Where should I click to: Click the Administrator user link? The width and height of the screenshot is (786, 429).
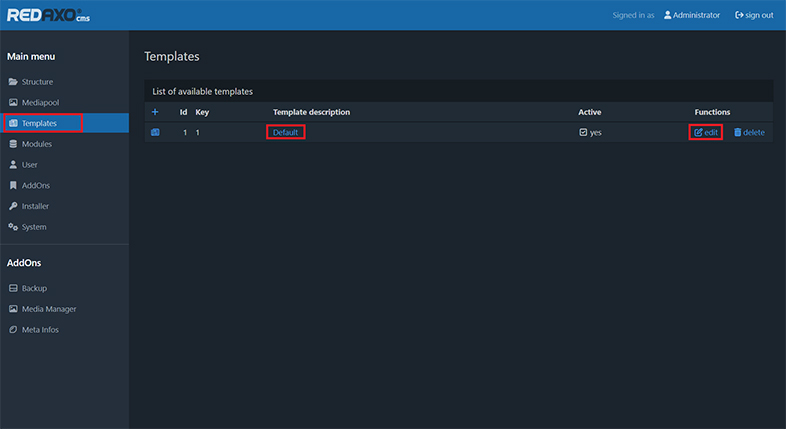point(692,15)
